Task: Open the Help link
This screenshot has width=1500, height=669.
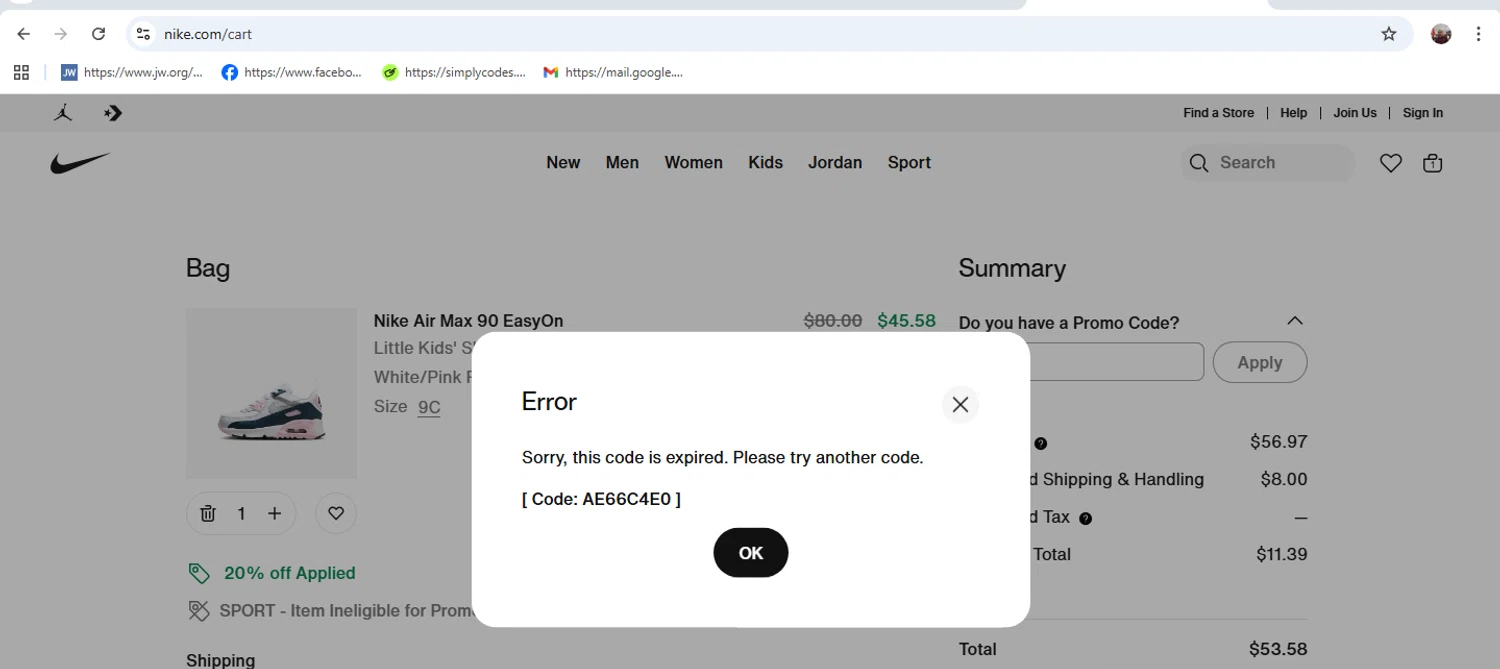Action: 1293,113
